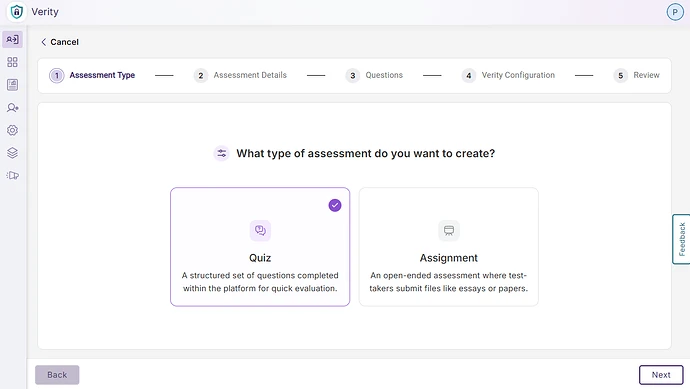Go to step 4 Verity Configuration
The image size is (690, 389).
point(508,76)
